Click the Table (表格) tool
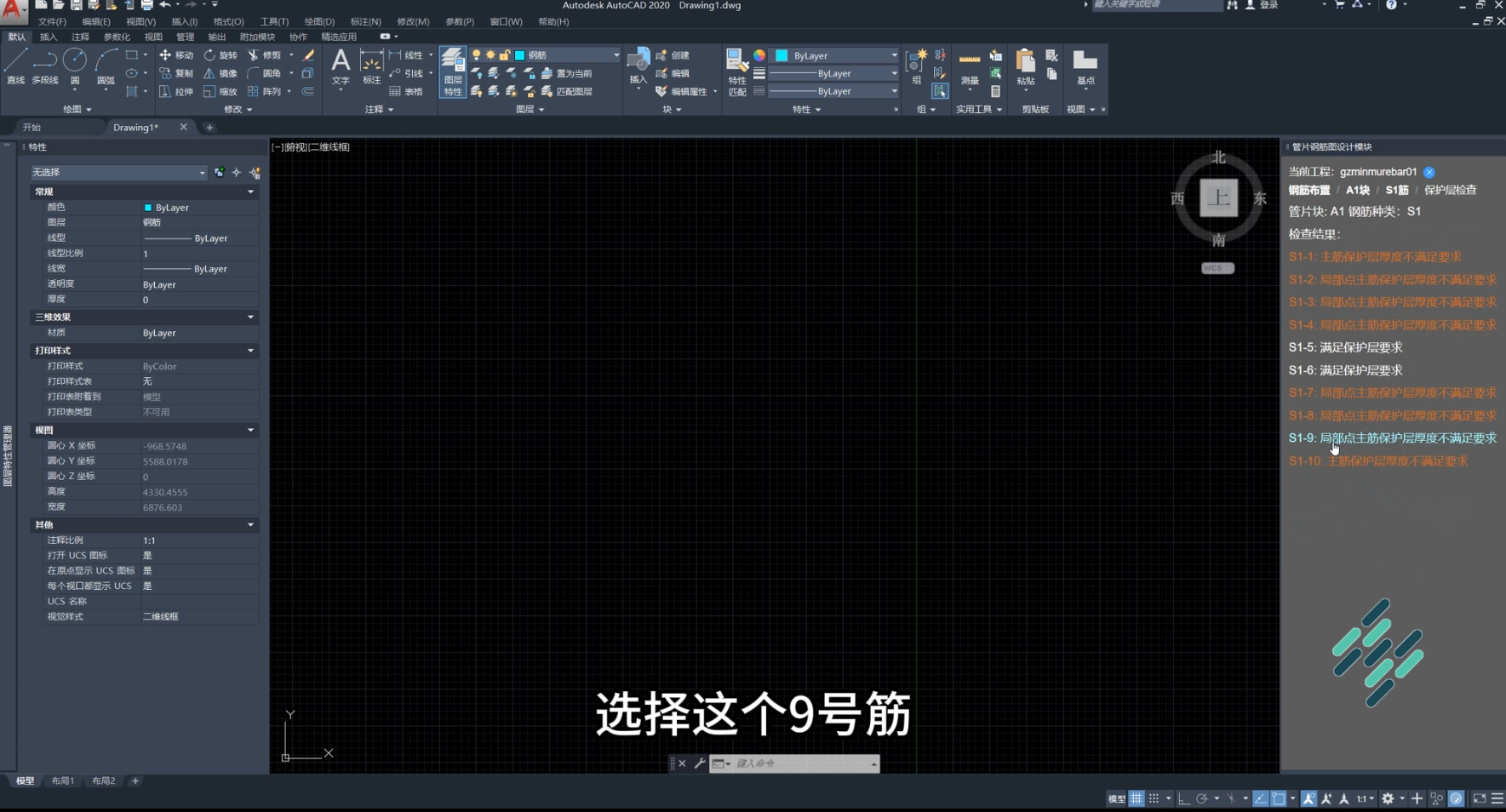The image size is (1506, 812). pos(406,91)
